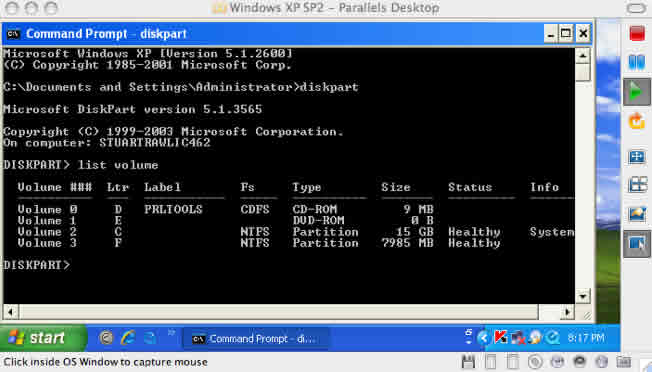The width and height of the screenshot is (652, 372).
Task: Click the Mac toolbar toggle pill button
Action: point(636,8)
